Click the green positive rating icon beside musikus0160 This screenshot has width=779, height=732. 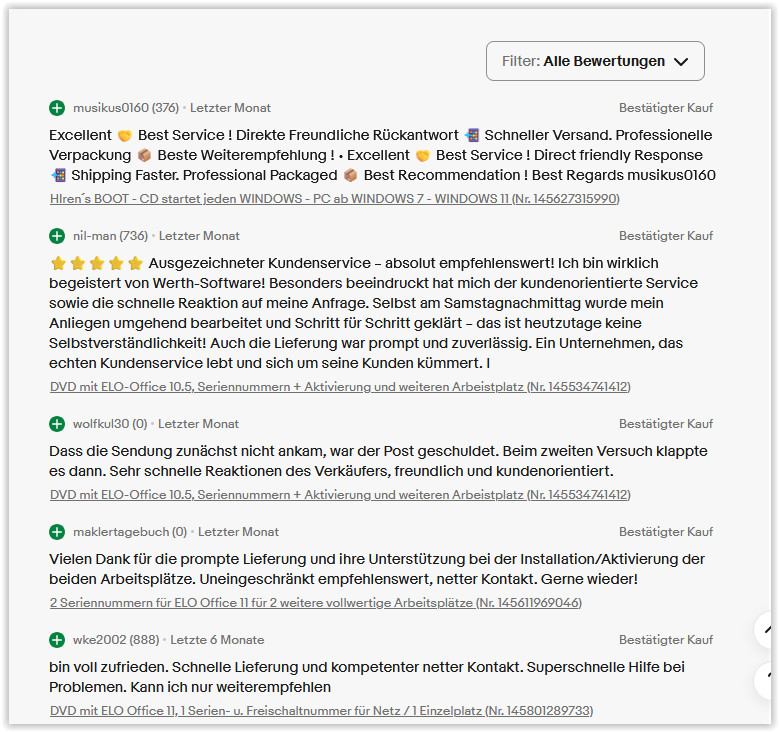pyautogui.click(x=57, y=108)
